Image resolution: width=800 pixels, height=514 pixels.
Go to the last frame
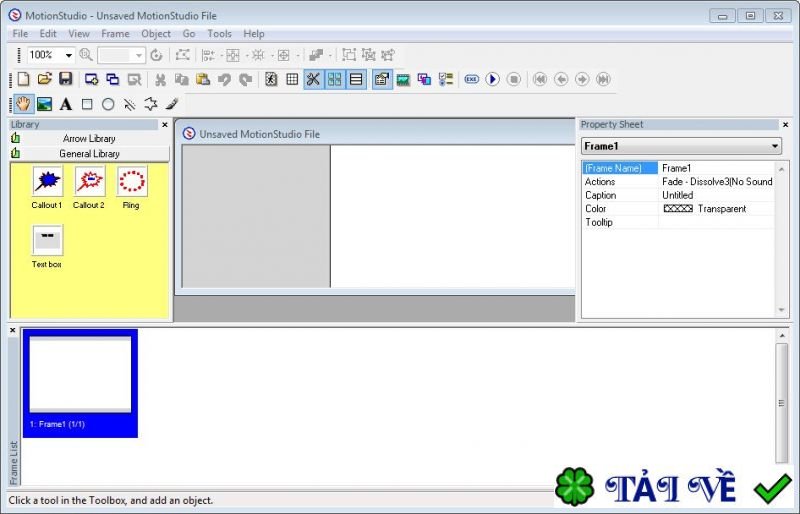603,79
